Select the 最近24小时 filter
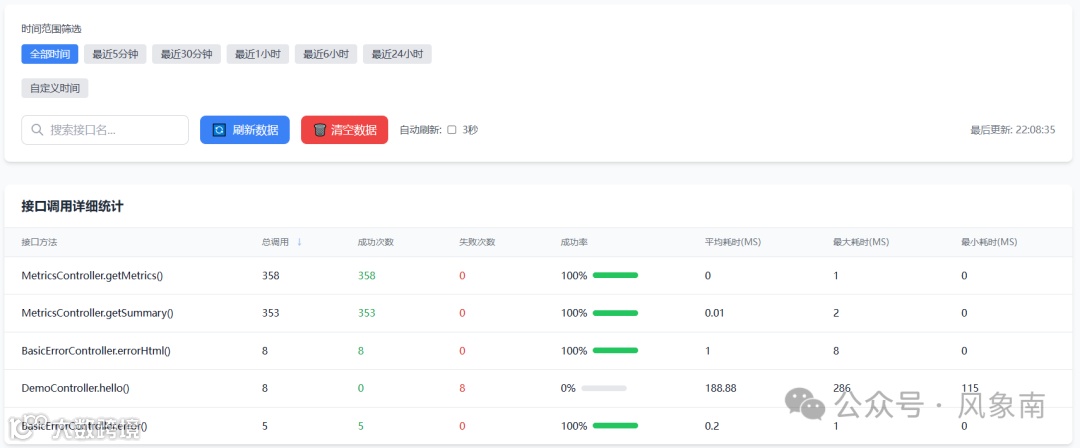Viewport: 1080px width, 448px height. (x=397, y=54)
